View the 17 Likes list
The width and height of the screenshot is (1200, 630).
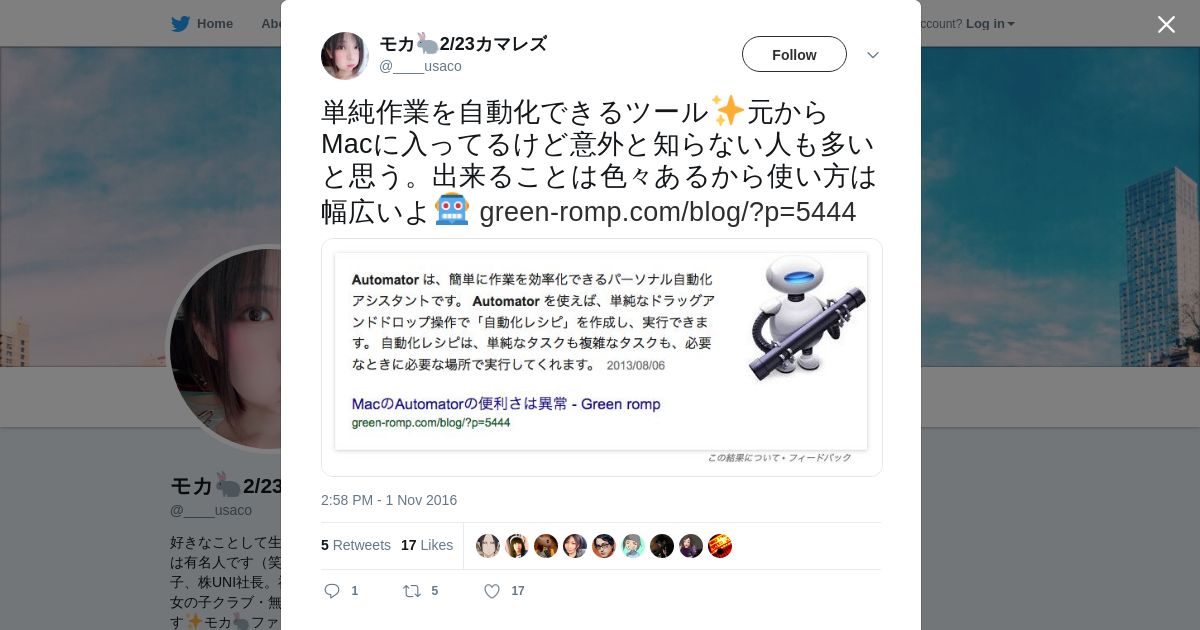coord(427,545)
